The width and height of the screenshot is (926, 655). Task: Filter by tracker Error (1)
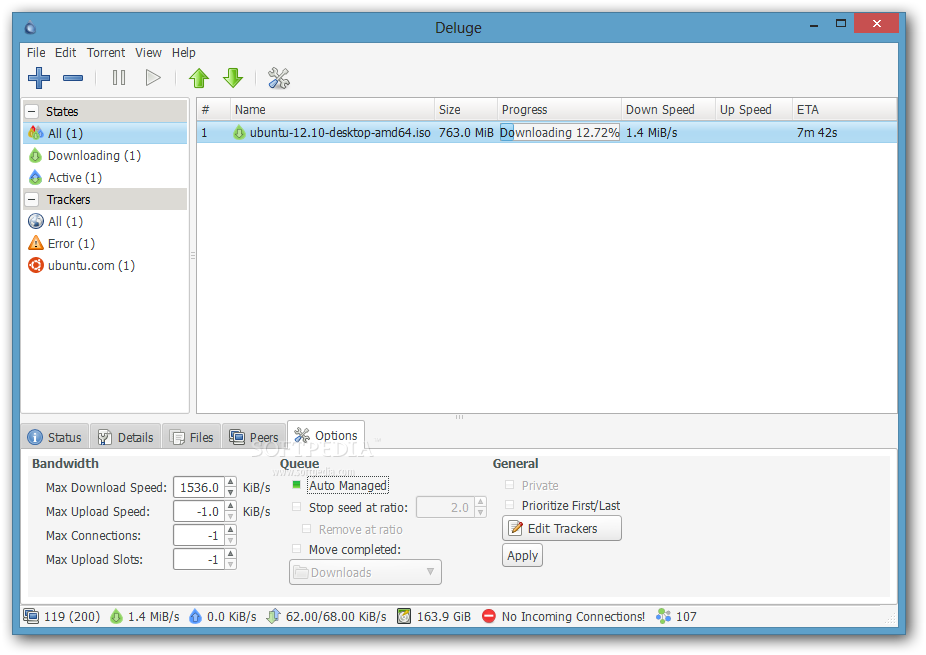pos(105,243)
